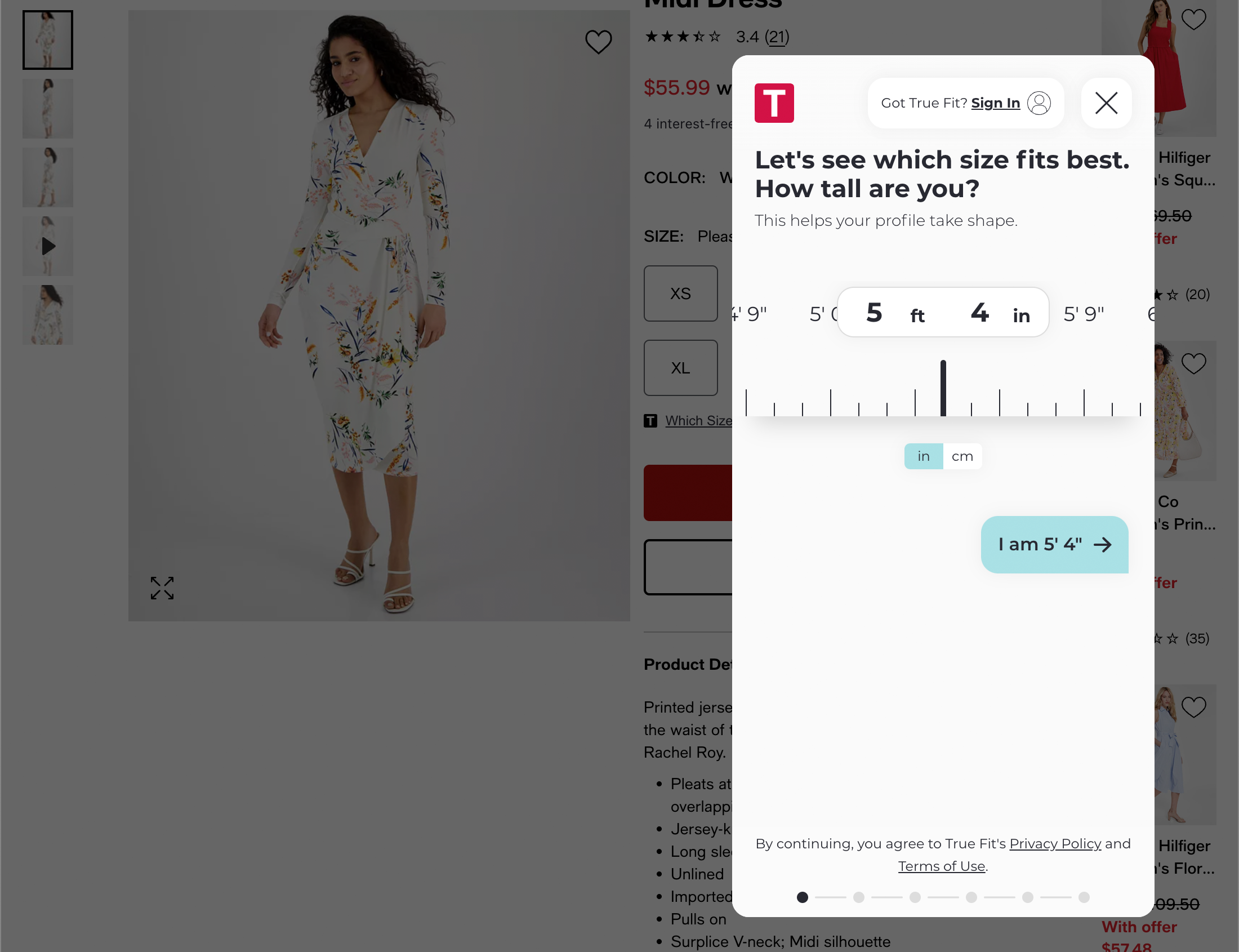The height and width of the screenshot is (952, 1239).
Task: Favorite the main dress photo via heart icon
Action: 598,41
